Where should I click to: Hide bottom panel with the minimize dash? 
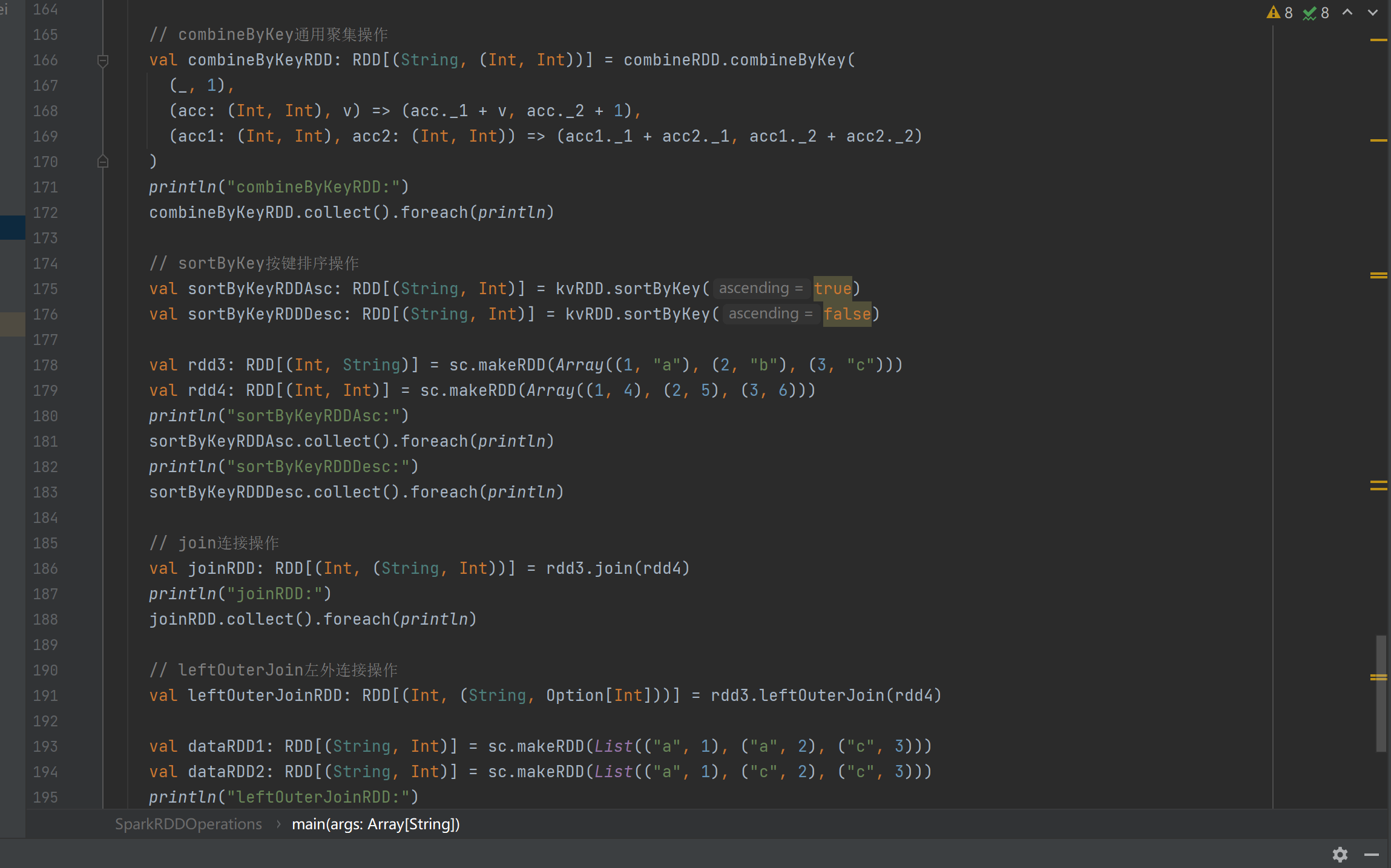click(1372, 854)
